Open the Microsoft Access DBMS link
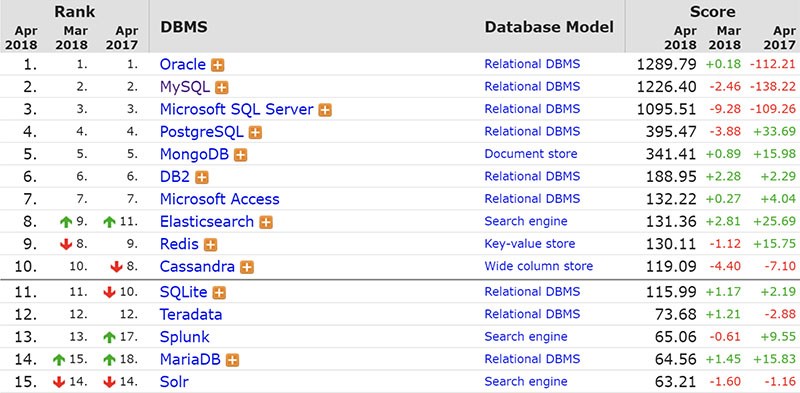Viewport: 800px width, 393px height. [x=219, y=199]
